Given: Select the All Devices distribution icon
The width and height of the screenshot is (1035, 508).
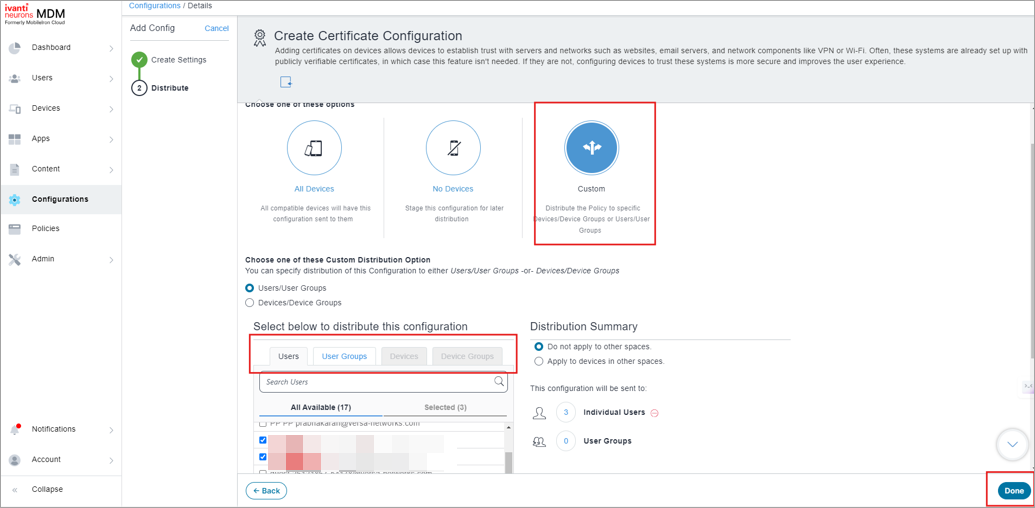Looking at the screenshot, I should [x=314, y=149].
